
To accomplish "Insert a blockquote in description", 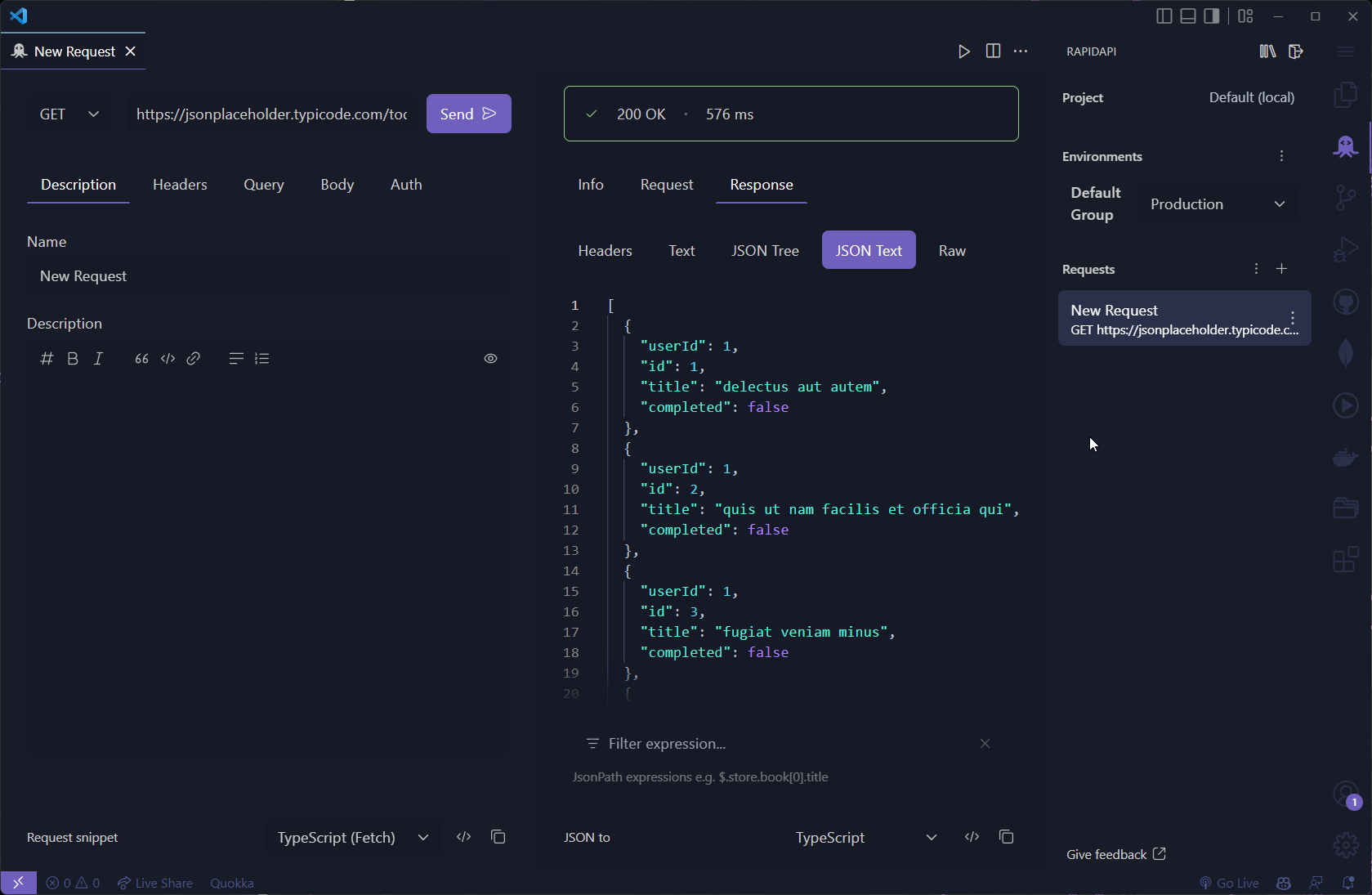I will pos(142,359).
